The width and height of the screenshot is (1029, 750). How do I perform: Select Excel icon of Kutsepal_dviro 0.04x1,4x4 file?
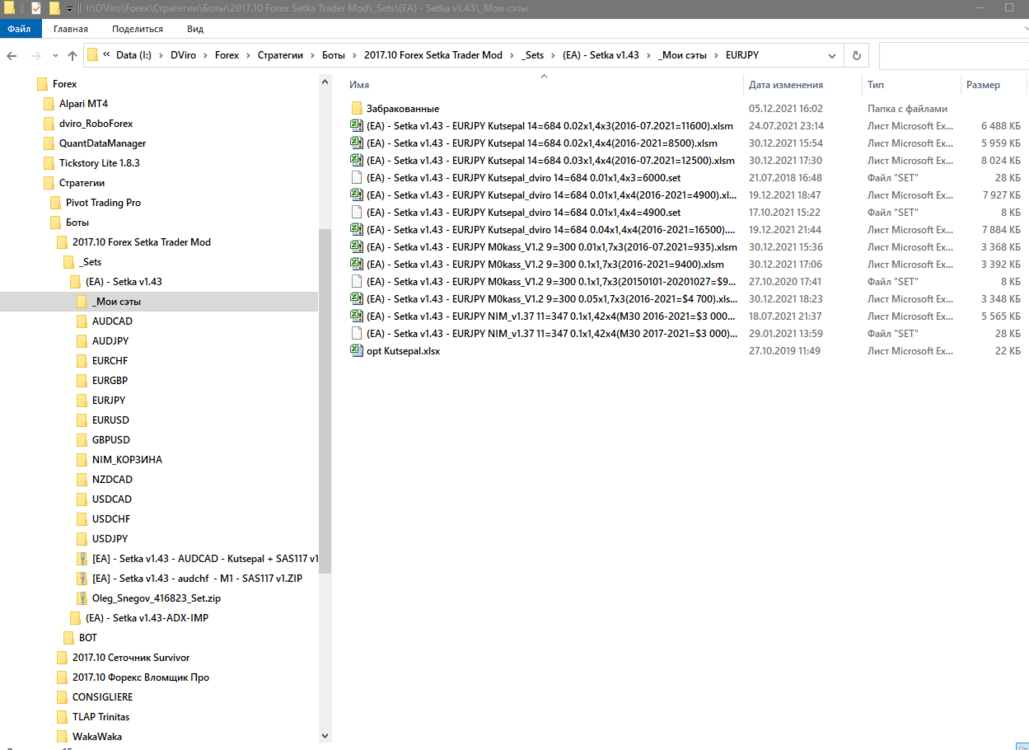click(x=356, y=229)
